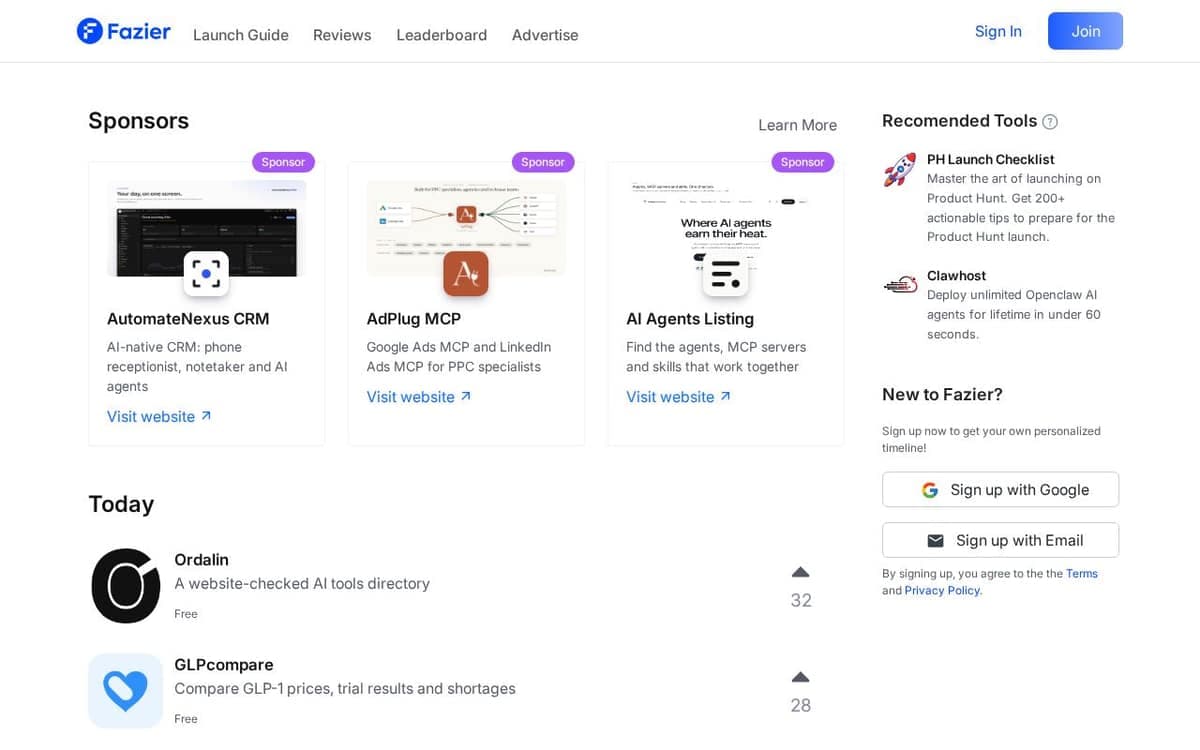The image size is (1200, 750).
Task: Click the GLPcompare description text
Action: tap(345, 689)
